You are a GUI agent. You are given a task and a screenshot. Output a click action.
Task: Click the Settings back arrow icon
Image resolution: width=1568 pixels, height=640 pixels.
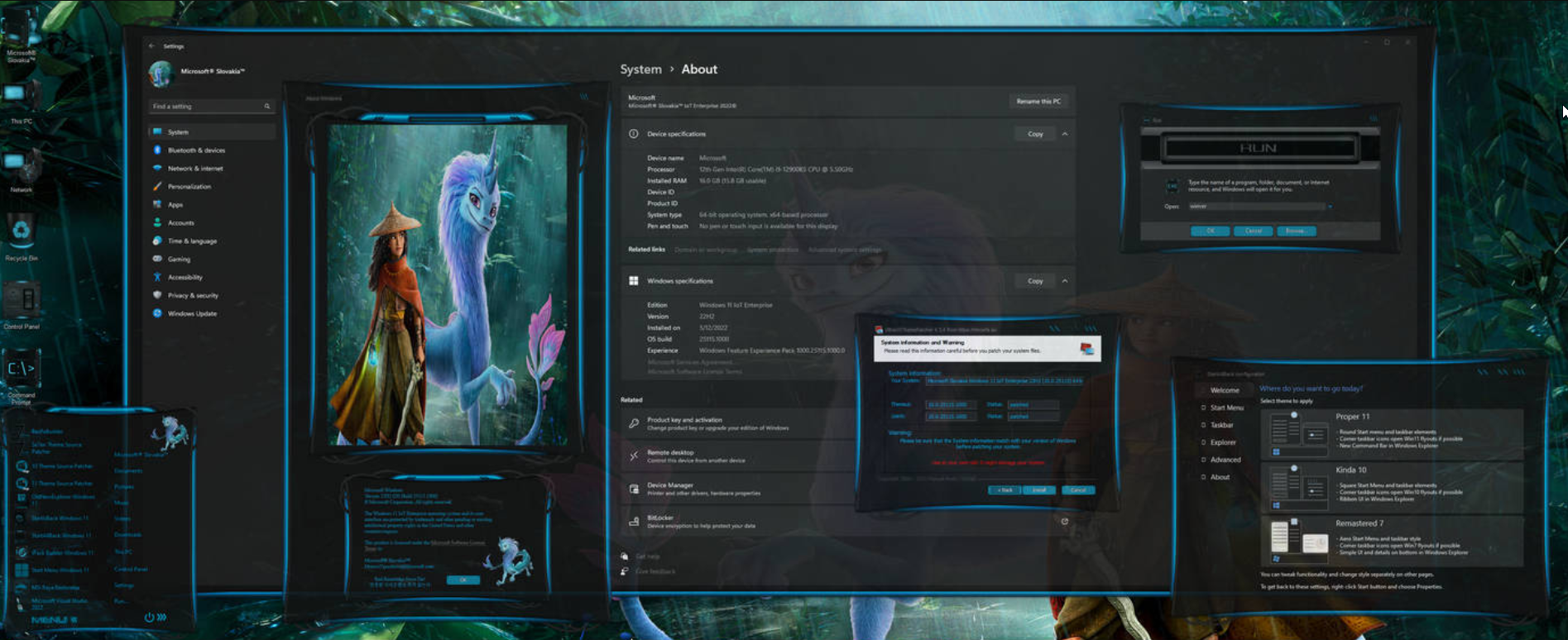(x=151, y=46)
